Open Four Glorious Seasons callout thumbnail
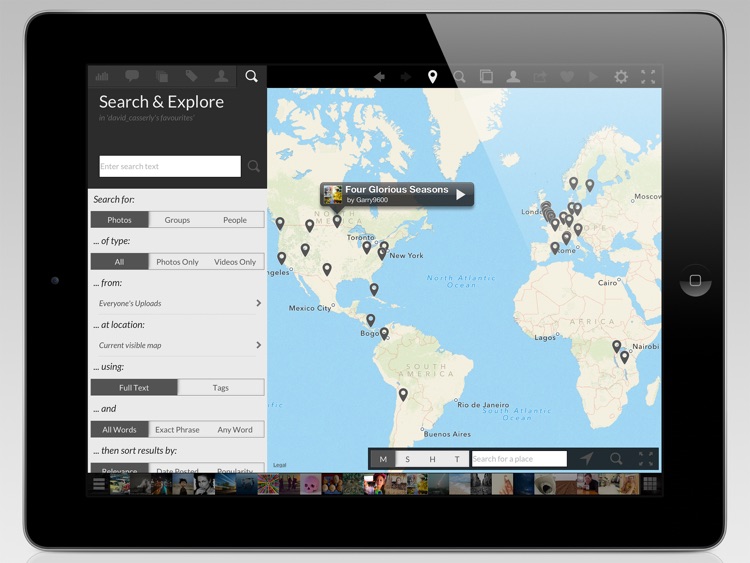Image resolution: width=750 pixels, height=563 pixels. (333, 195)
